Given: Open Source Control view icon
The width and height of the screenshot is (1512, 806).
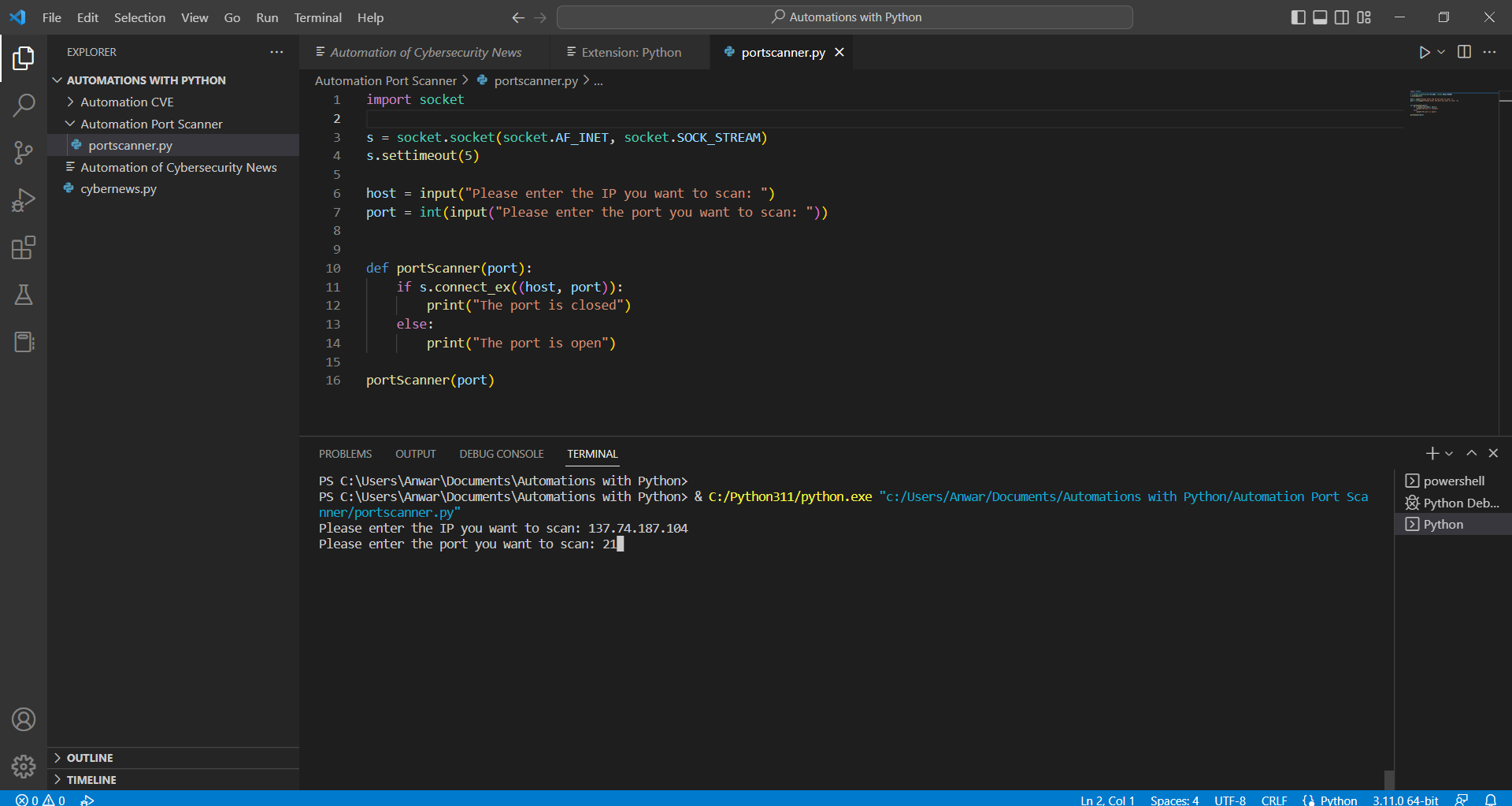Looking at the screenshot, I should click(24, 152).
